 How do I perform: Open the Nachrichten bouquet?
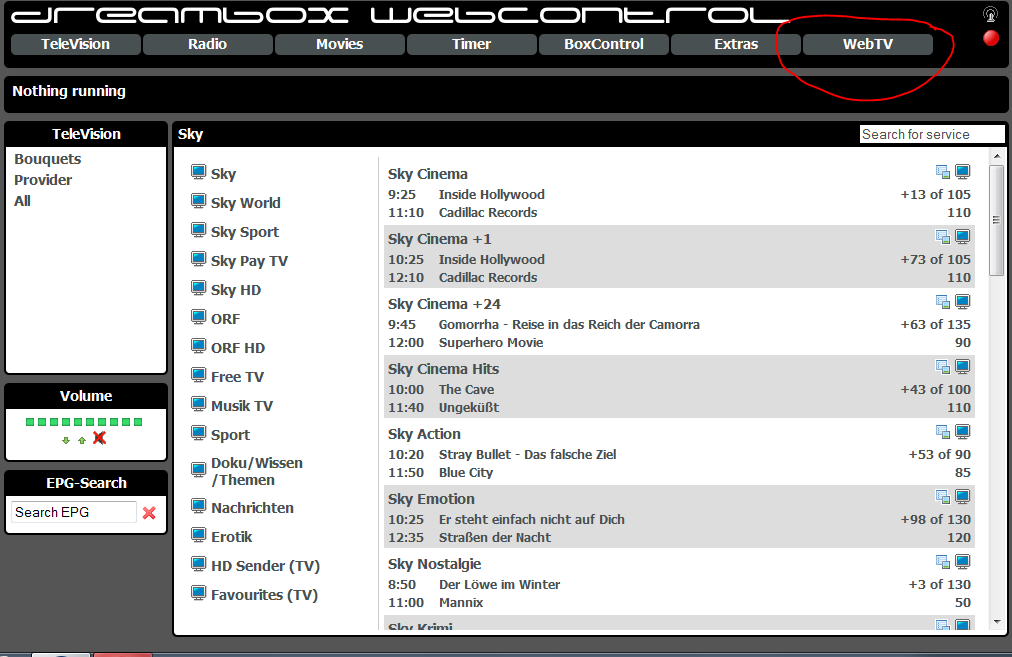(252, 508)
